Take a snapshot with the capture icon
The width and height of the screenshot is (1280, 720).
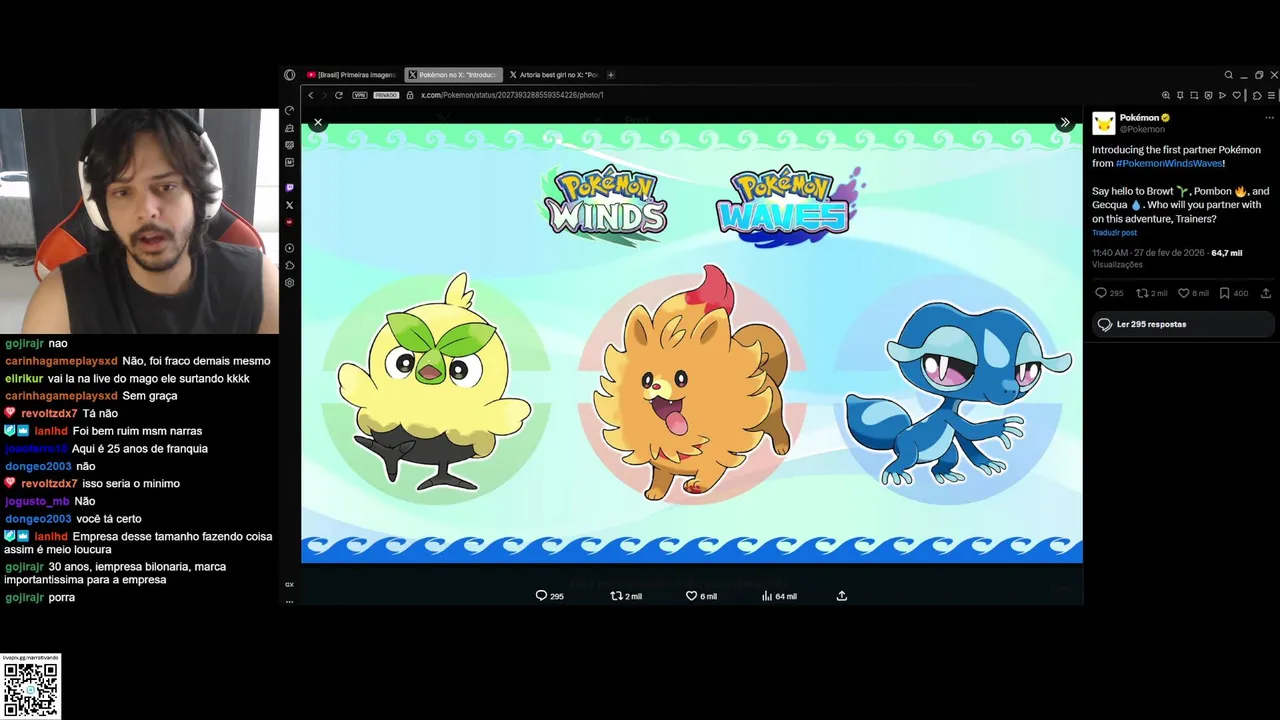[1194, 95]
